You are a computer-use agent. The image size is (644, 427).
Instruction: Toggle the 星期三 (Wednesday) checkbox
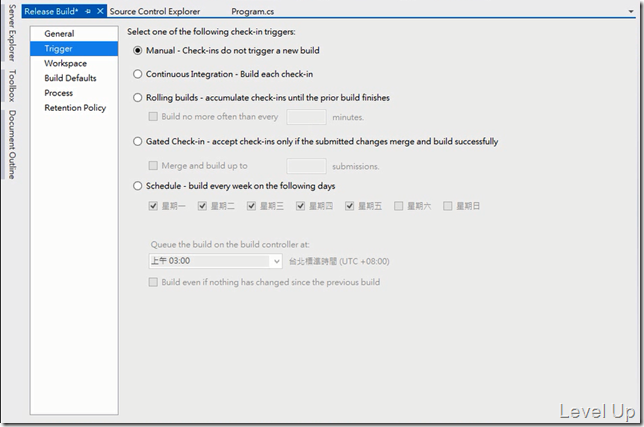click(251, 206)
